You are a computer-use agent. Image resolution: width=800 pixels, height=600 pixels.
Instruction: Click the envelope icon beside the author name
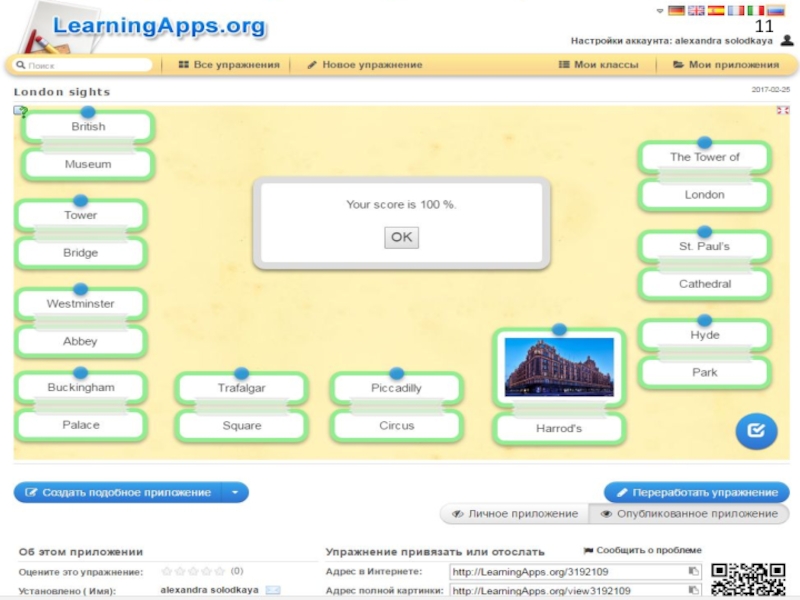tap(273, 591)
